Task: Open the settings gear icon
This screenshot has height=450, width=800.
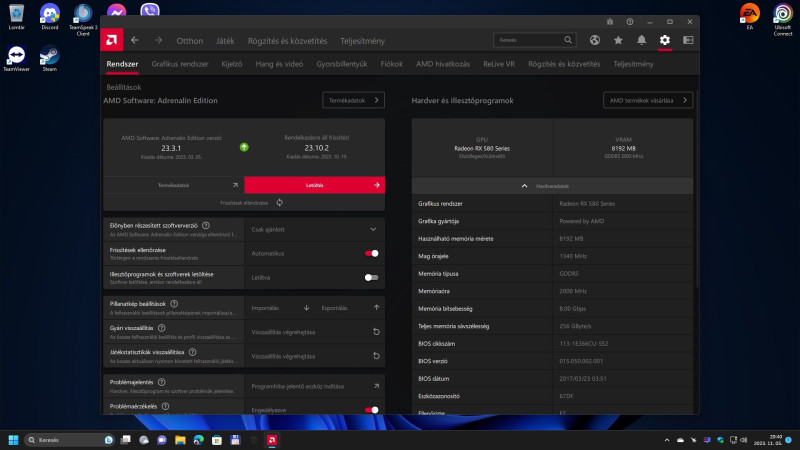Action: (x=664, y=40)
